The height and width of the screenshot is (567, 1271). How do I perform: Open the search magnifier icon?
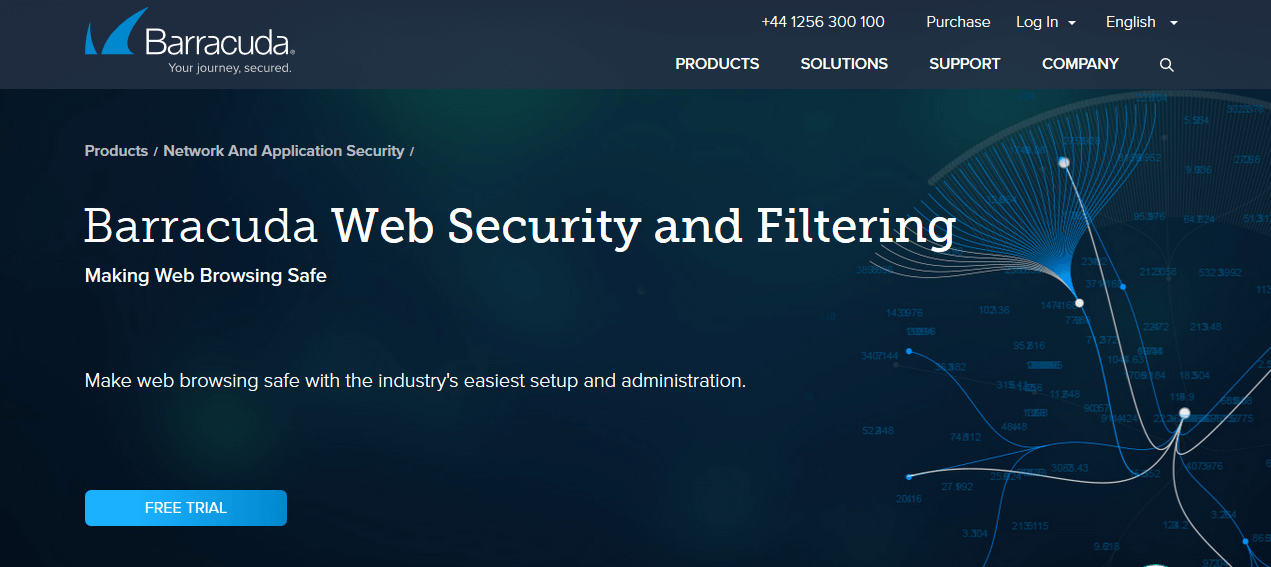pyautogui.click(x=1166, y=65)
